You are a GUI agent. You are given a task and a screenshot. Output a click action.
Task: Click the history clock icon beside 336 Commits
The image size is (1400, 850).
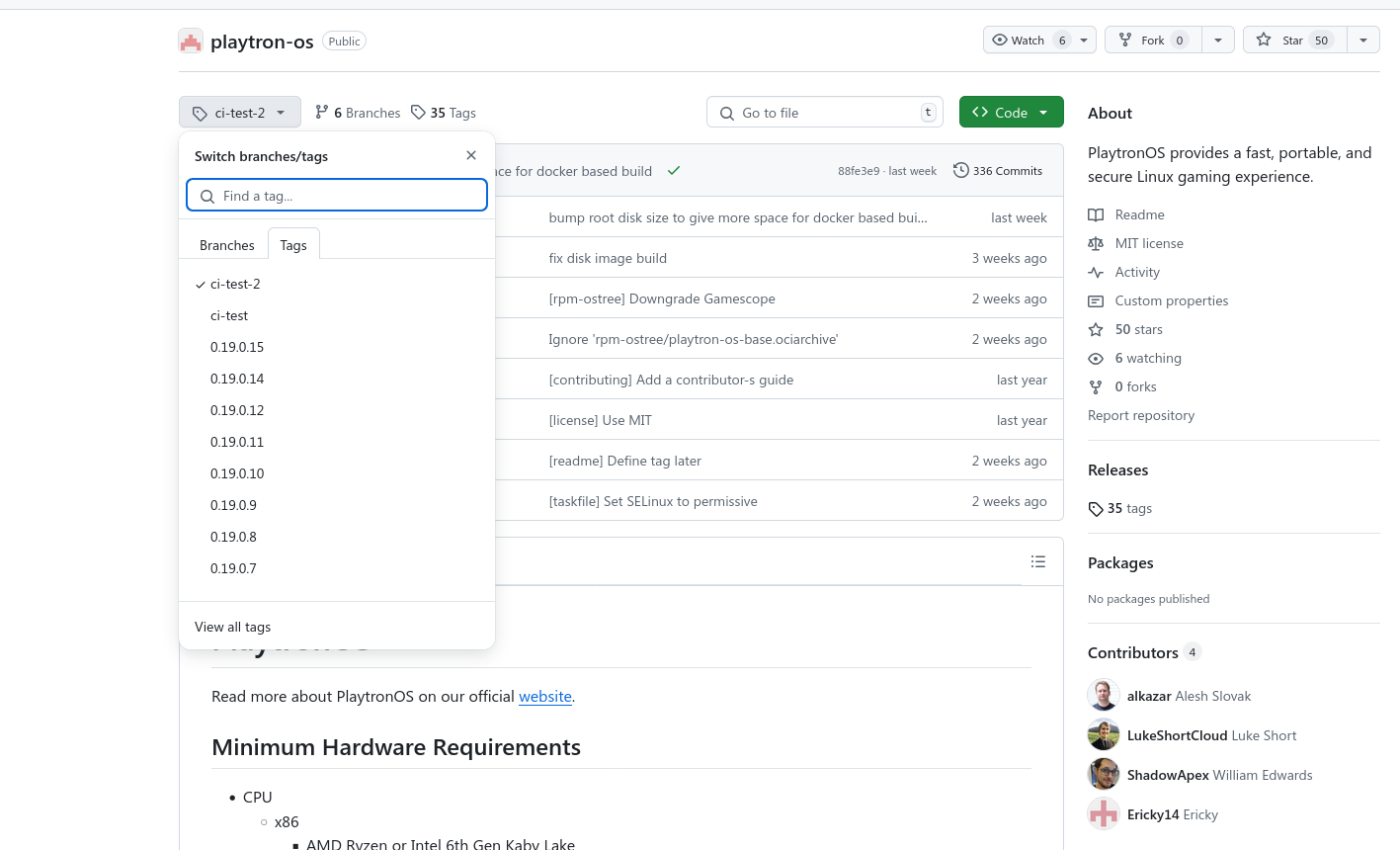point(960,170)
